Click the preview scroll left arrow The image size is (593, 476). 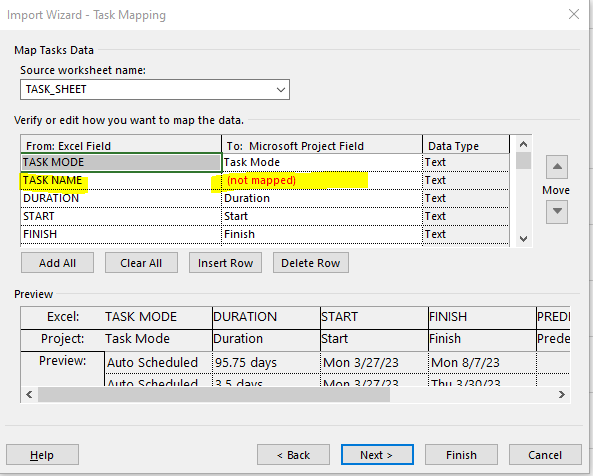[29, 395]
